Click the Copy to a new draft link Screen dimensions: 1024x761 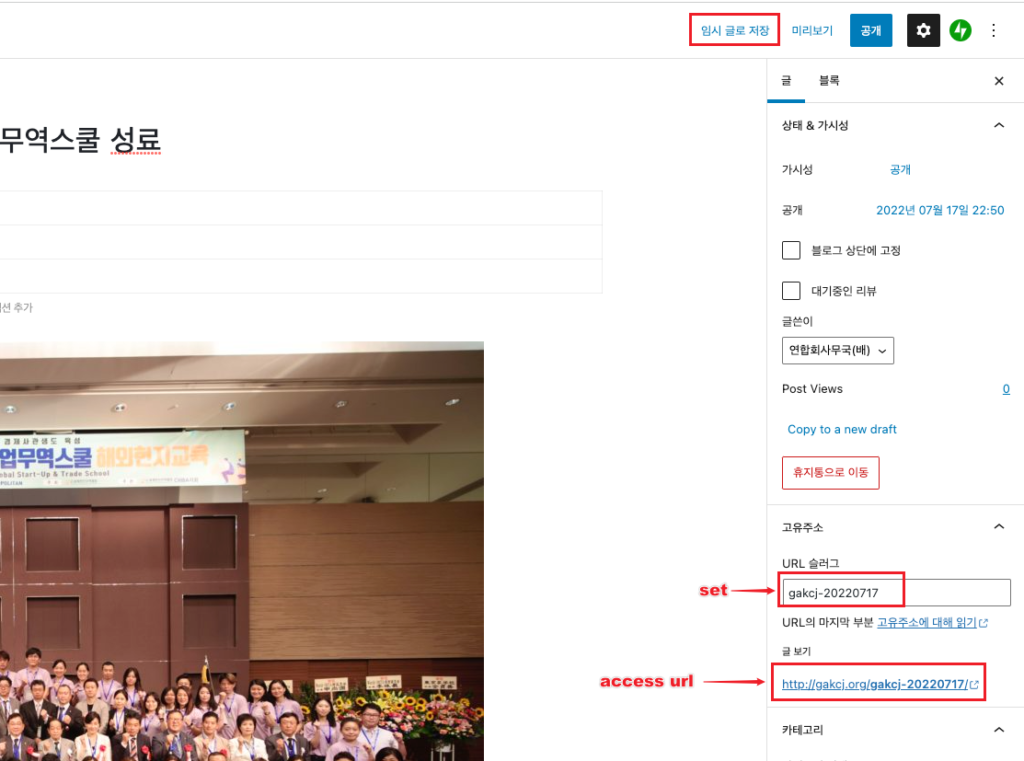coord(842,429)
